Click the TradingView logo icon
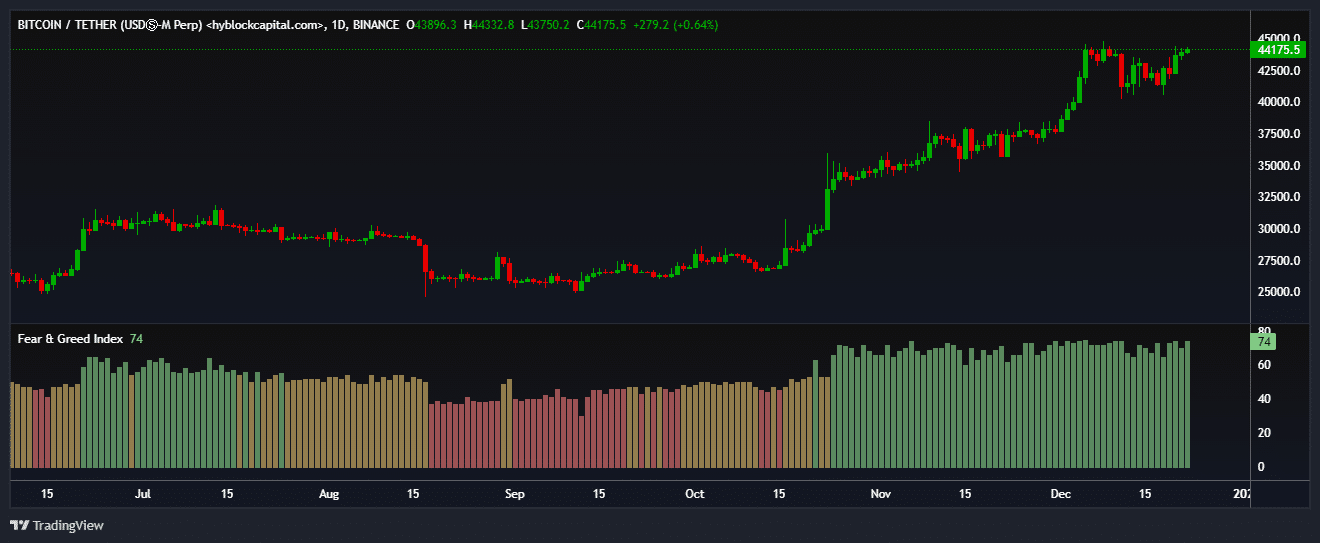Viewport: 1320px width, 543px height. [x=19, y=525]
